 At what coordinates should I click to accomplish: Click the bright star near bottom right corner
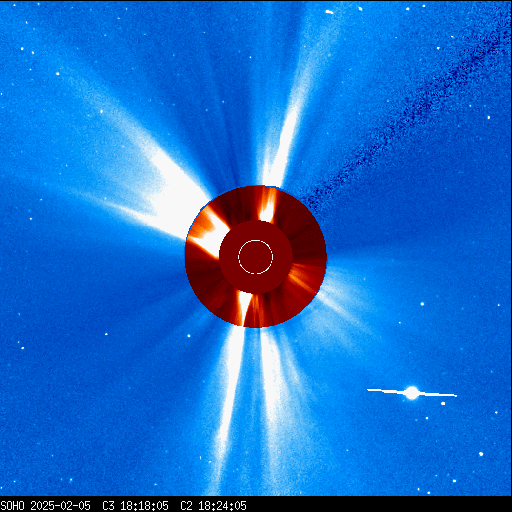point(481,454)
